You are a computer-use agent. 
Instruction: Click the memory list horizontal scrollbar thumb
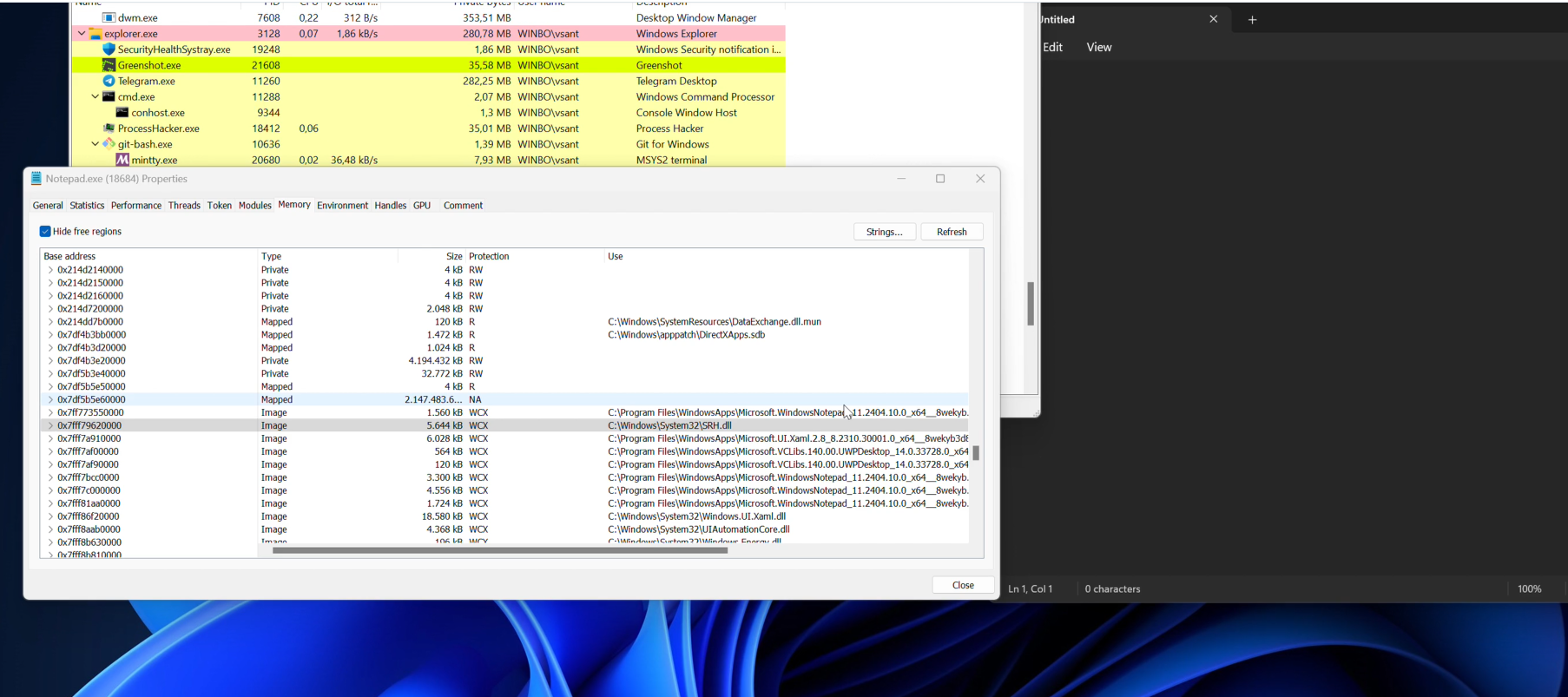(x=500, y=550)
